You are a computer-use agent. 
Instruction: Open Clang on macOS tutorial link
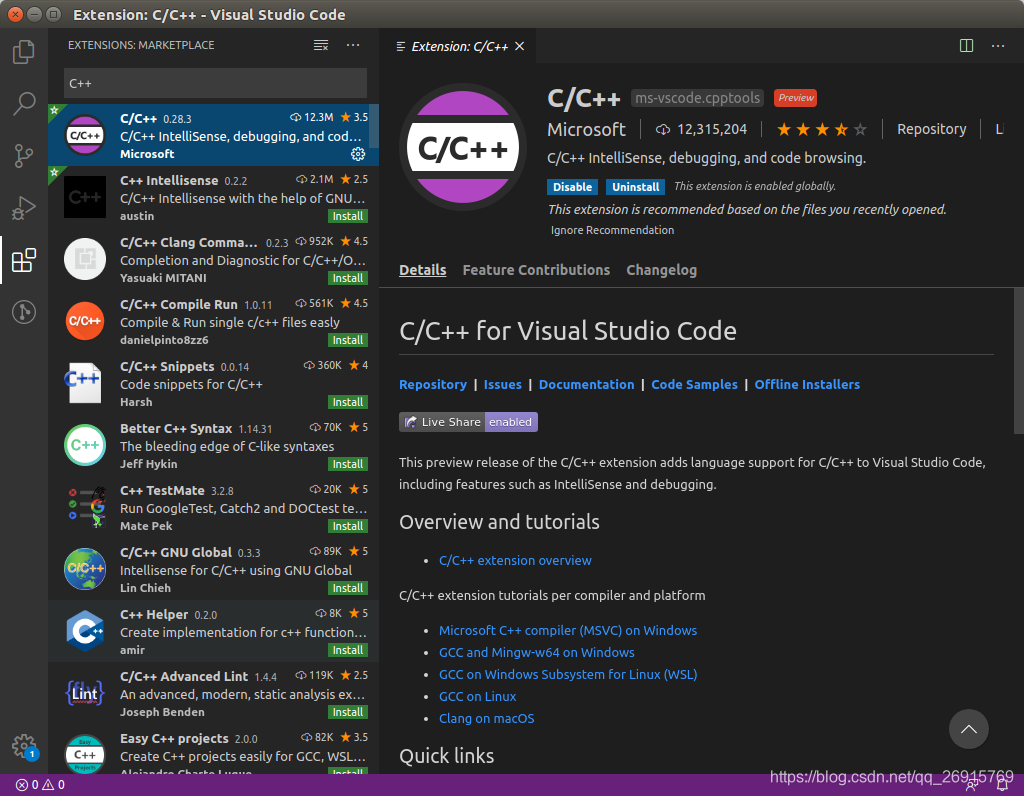[x=487, y=718]
